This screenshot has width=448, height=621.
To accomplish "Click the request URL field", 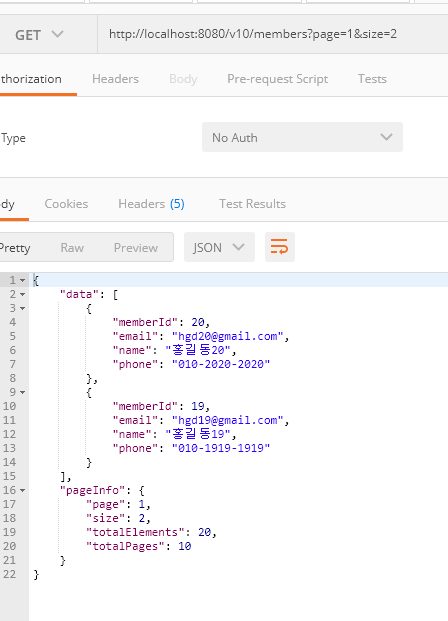I will (x=273, y=34).
